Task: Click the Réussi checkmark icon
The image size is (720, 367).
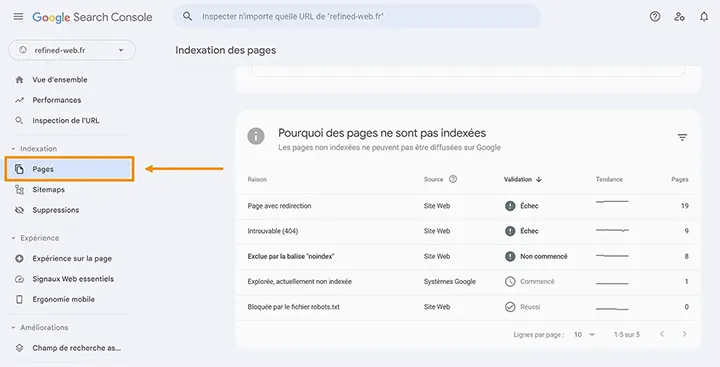Action: click(x=510, y=307)
